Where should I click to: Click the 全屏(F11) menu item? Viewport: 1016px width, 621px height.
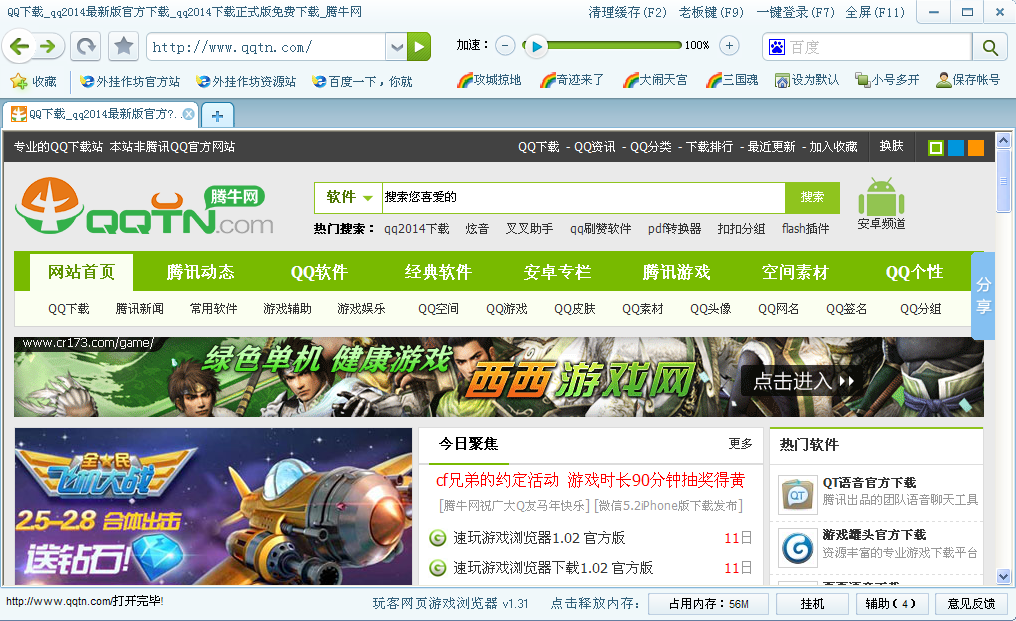[875, 12]
